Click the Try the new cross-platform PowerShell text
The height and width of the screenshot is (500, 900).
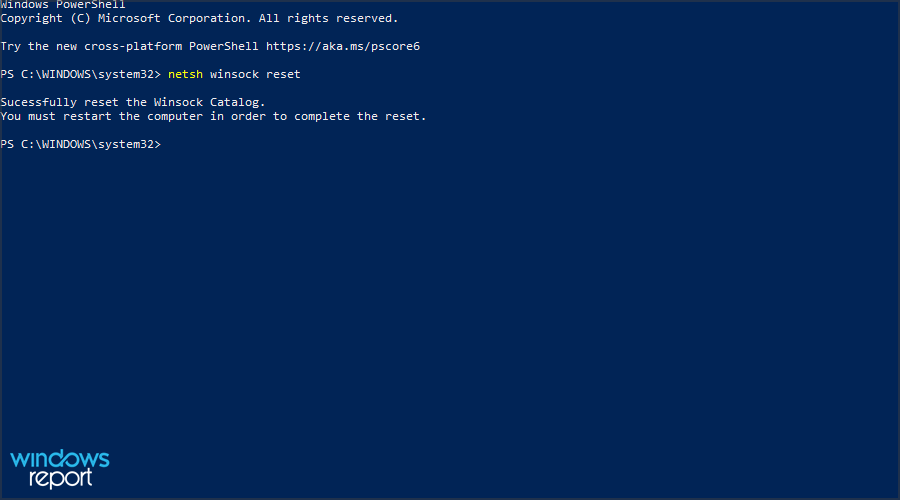129,46
